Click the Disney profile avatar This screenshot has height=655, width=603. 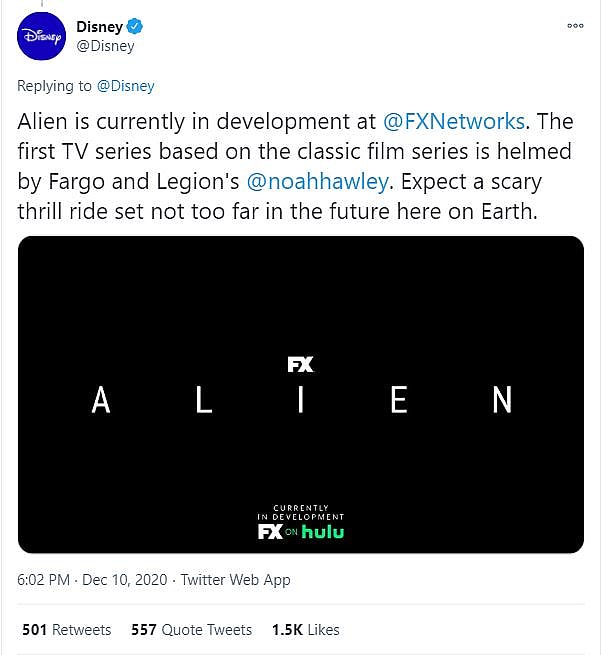click(x=41, y=36)
